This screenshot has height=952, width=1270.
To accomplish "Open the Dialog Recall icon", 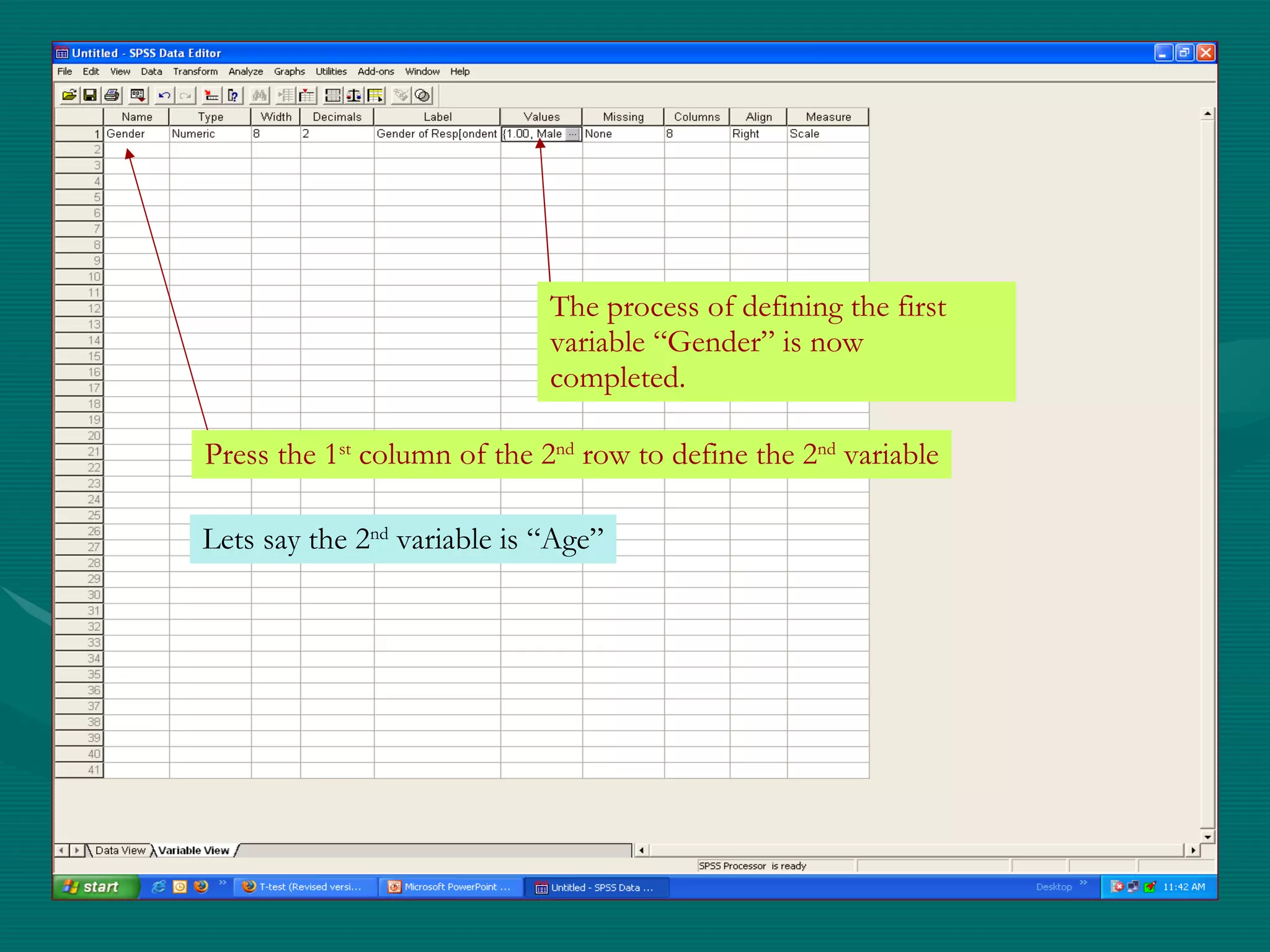I will [x=138, y=95].
